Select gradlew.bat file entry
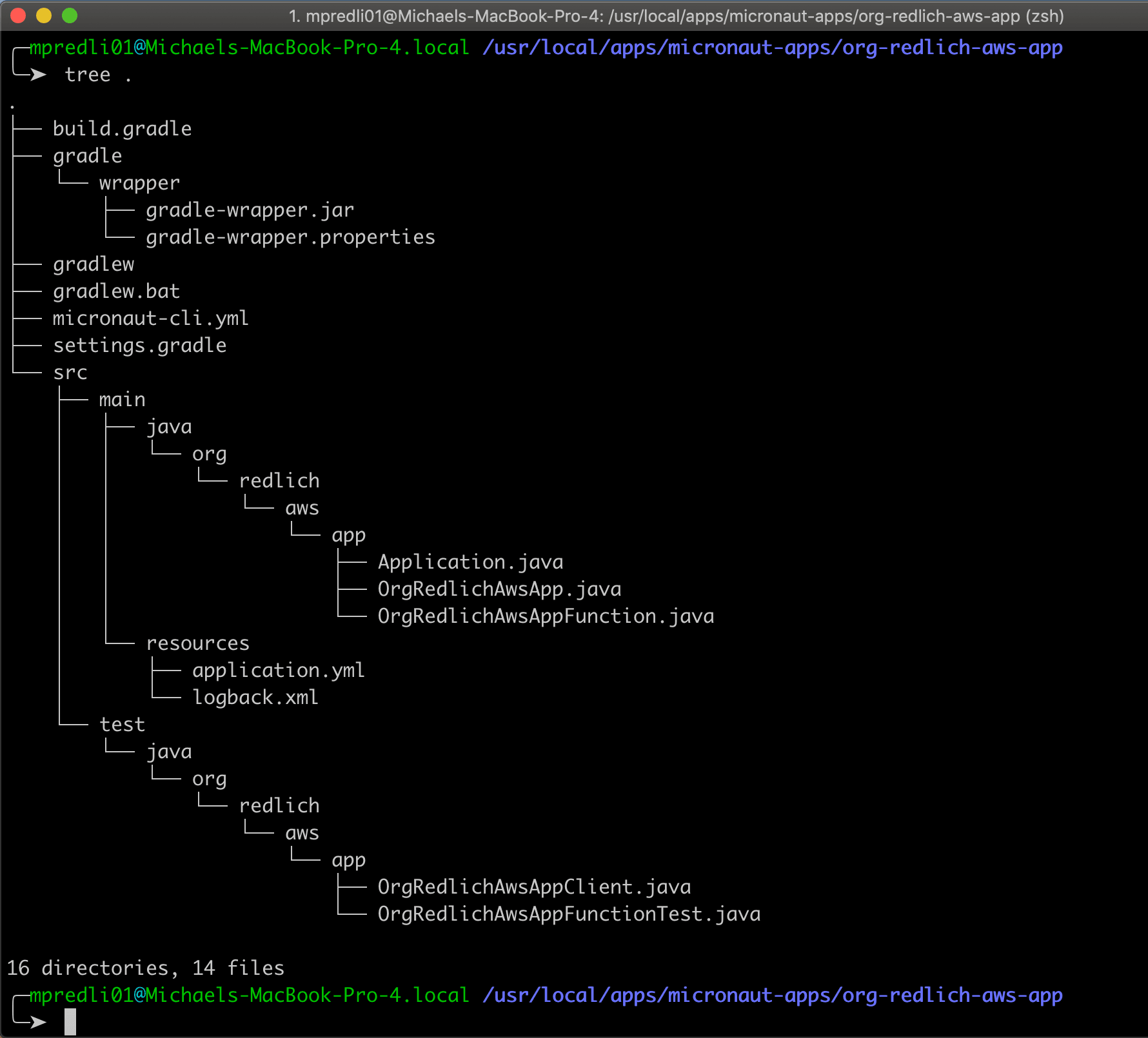Viewport: 1148px width, 1038px height. [x=116, y=291]
